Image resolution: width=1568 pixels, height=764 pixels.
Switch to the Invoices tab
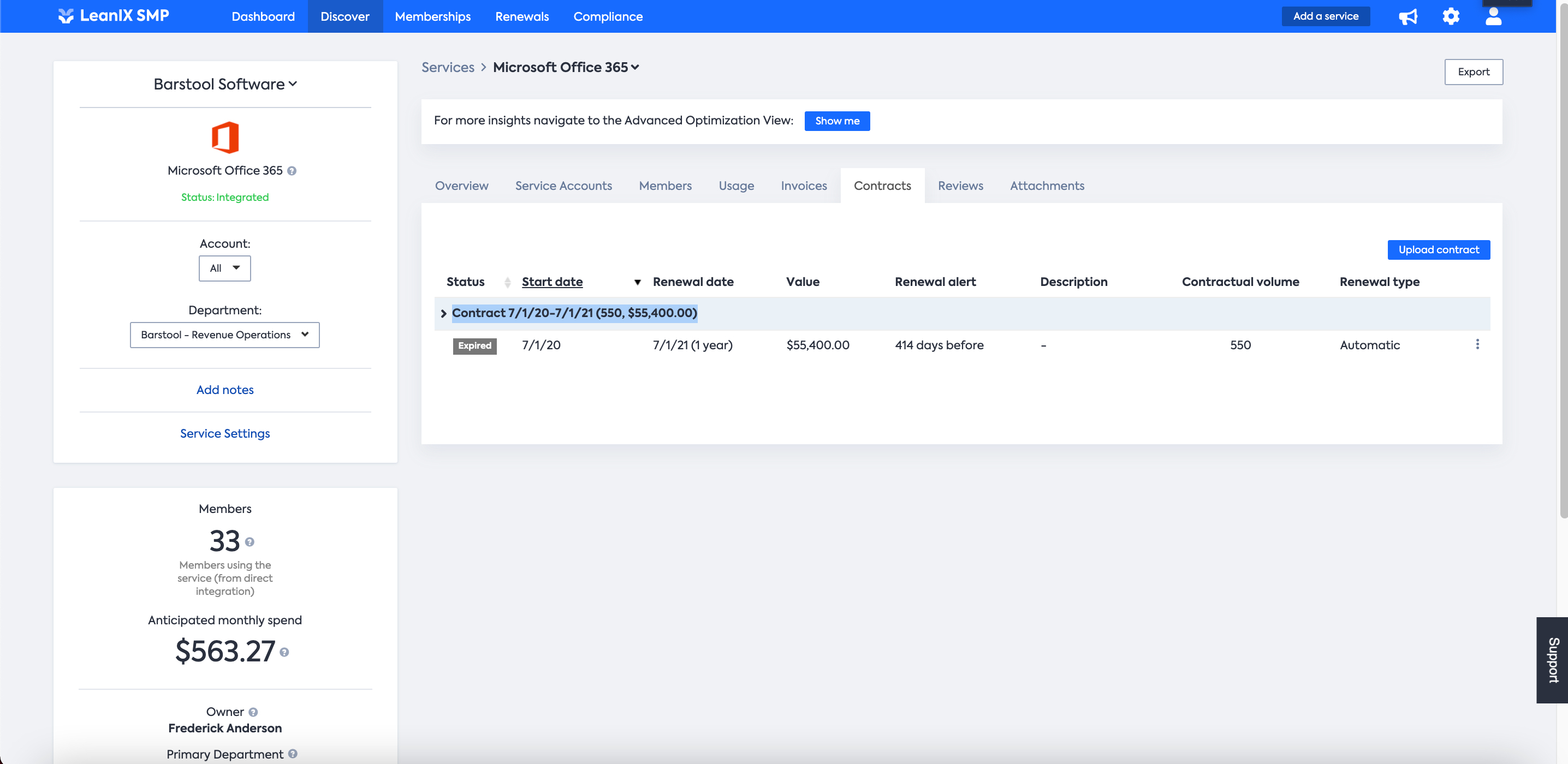click(804, 186)
